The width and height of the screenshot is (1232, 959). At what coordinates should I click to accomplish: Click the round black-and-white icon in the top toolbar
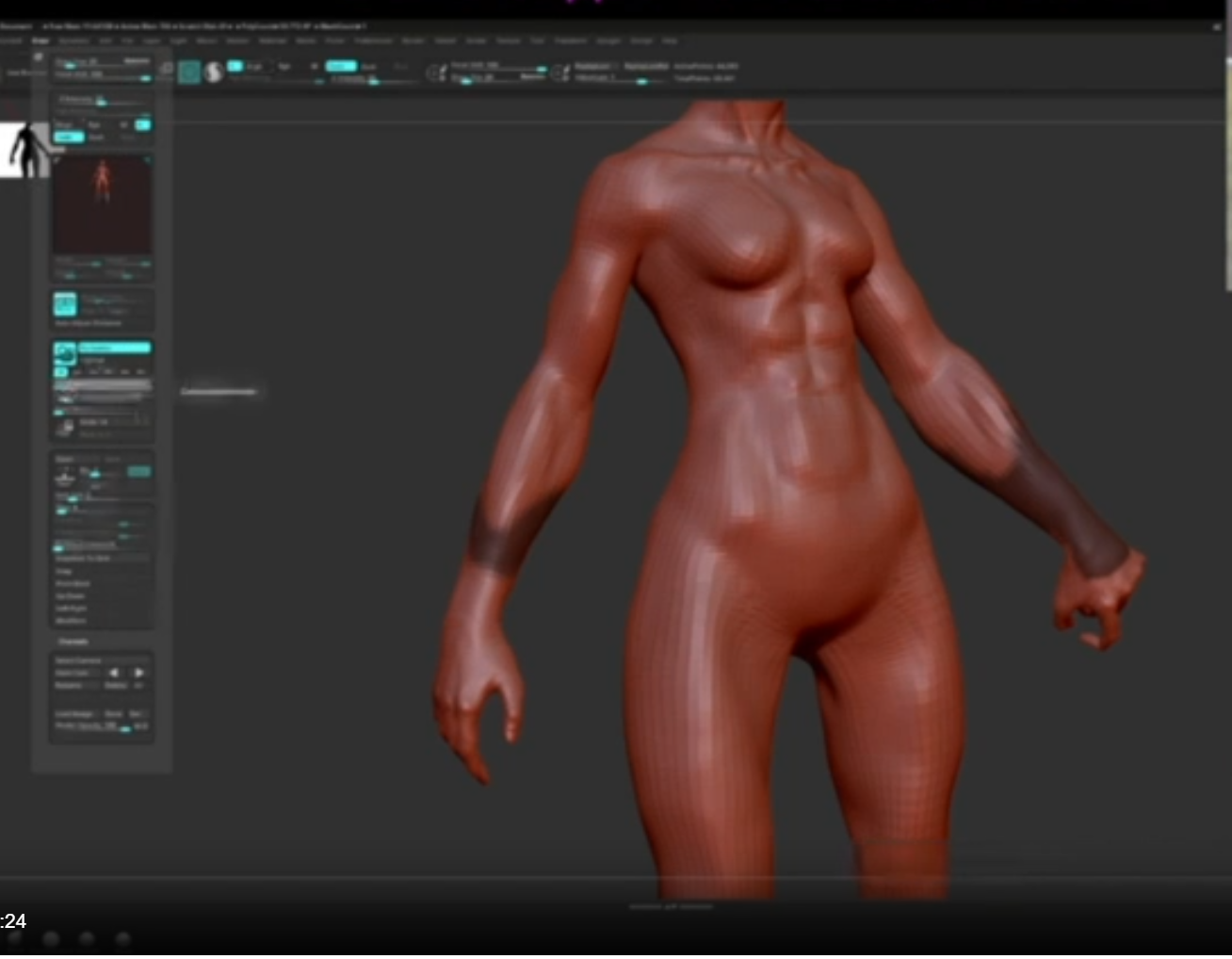tap(214, 73)
